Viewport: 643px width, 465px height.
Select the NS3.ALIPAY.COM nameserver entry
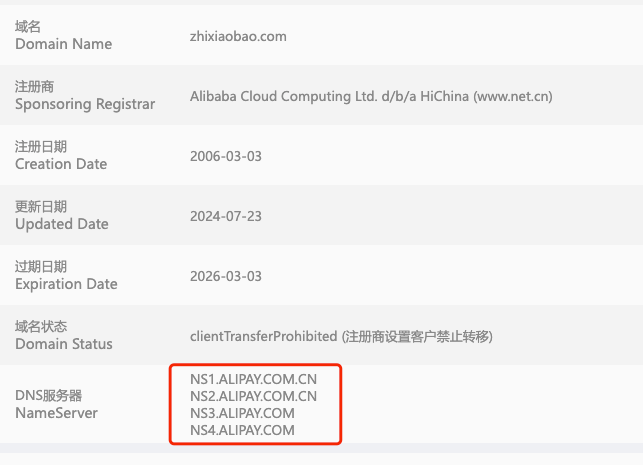pos(242,413)
